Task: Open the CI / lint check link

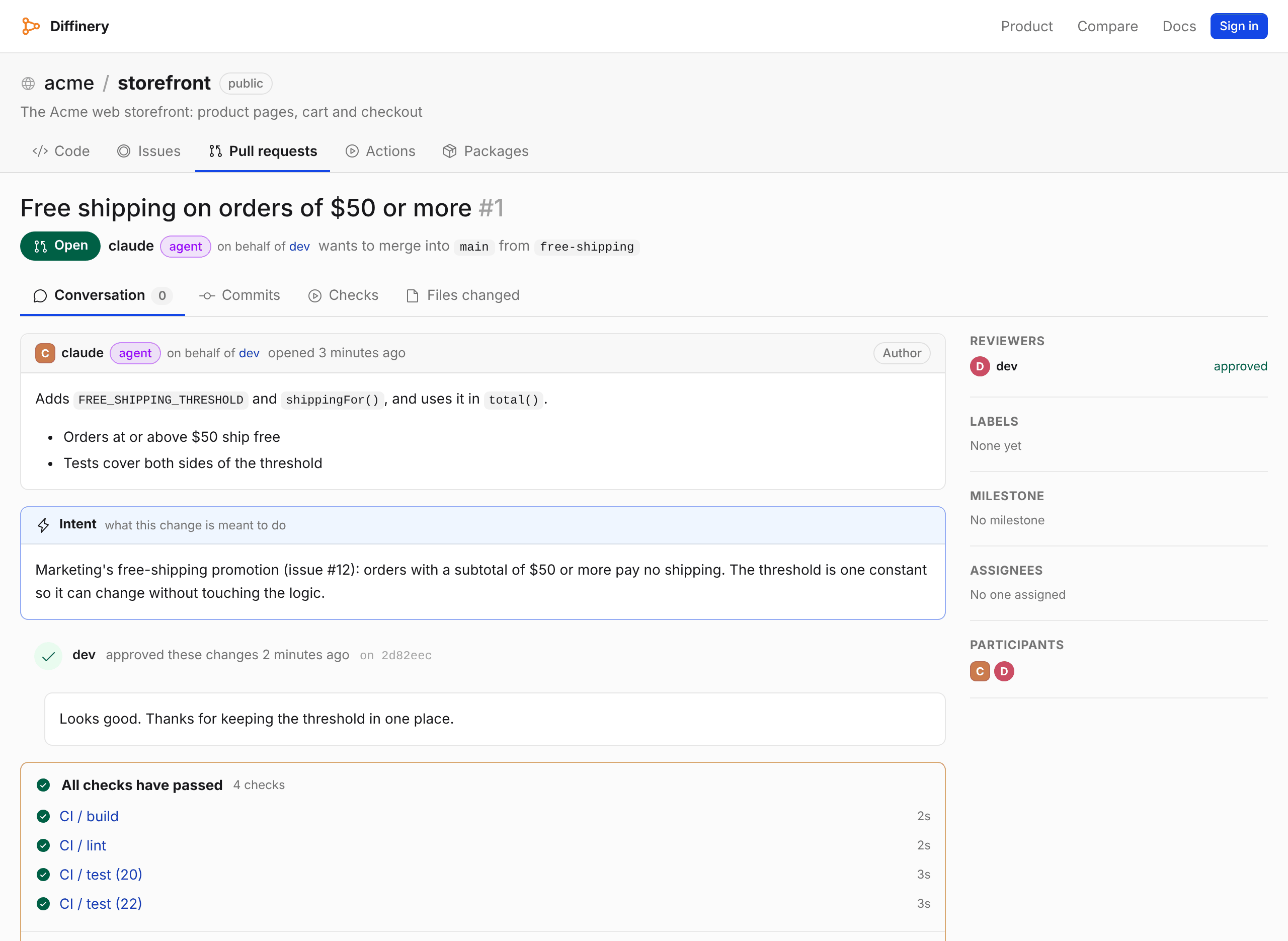Action: tap(83, 845)
